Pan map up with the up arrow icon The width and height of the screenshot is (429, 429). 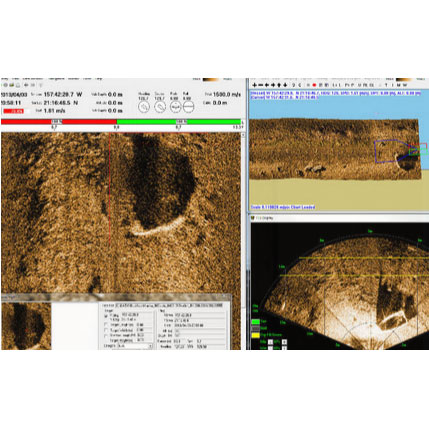coord(279,85)
